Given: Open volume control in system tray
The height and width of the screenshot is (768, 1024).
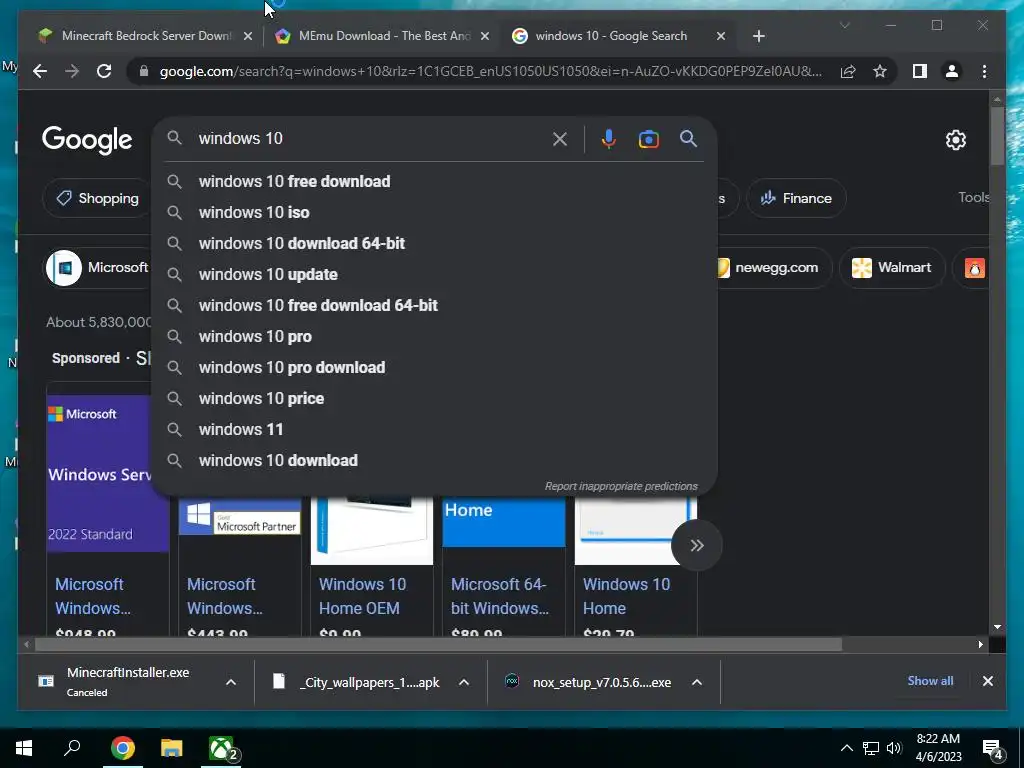Looking at the screenshot, I should click(894, 748).
